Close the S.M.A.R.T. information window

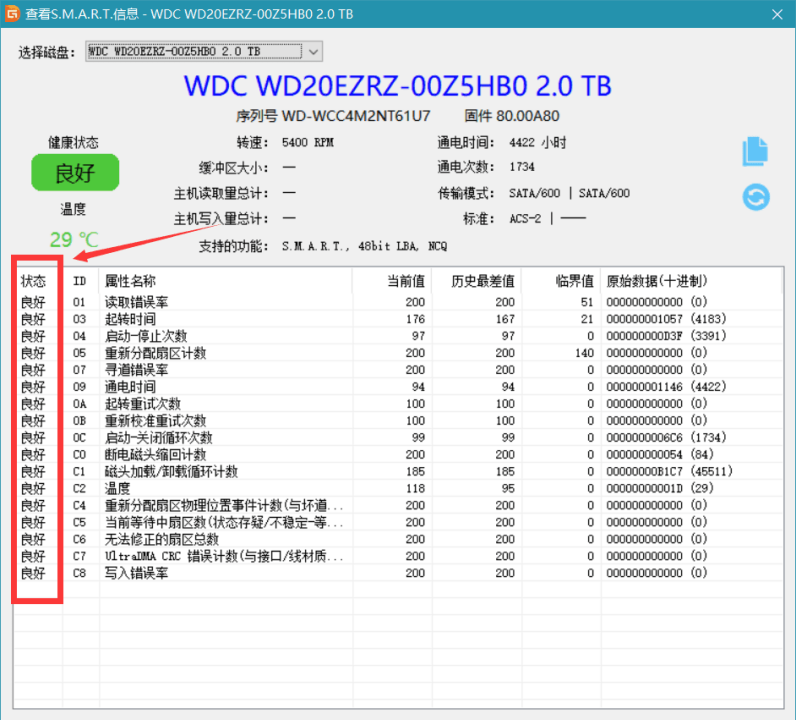(777, 14)
